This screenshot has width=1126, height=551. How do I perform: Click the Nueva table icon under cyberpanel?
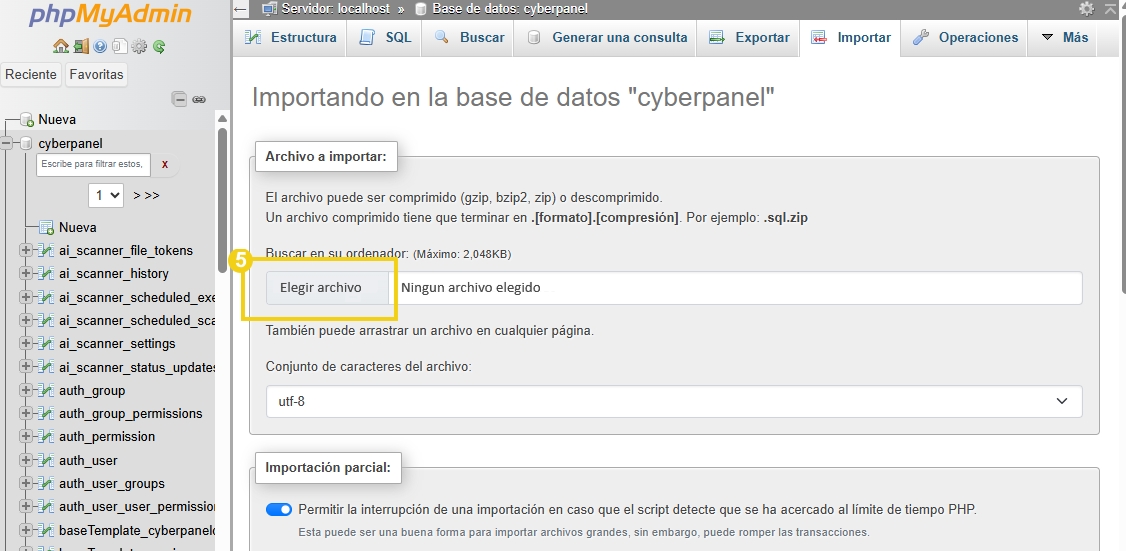tap(47, 227)
